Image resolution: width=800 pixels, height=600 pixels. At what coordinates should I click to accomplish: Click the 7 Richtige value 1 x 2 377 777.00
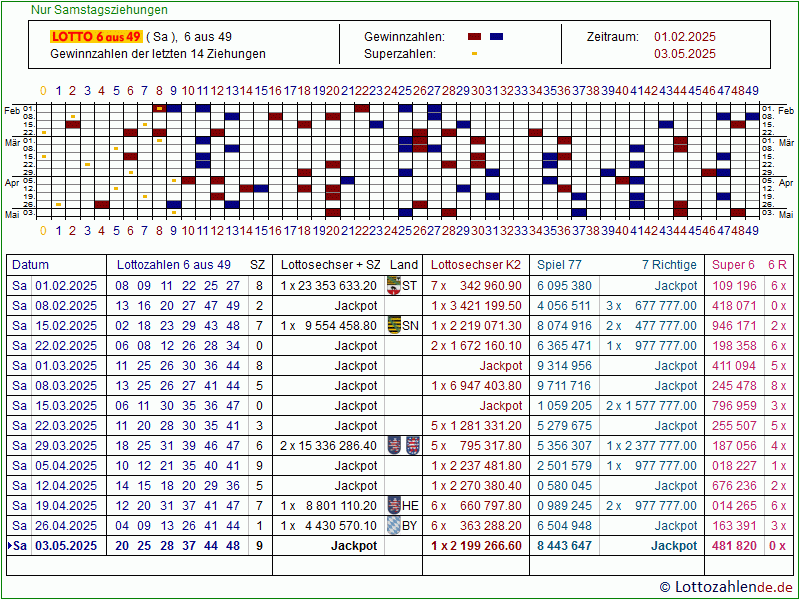pyautogui.click(x=652, y=445)
